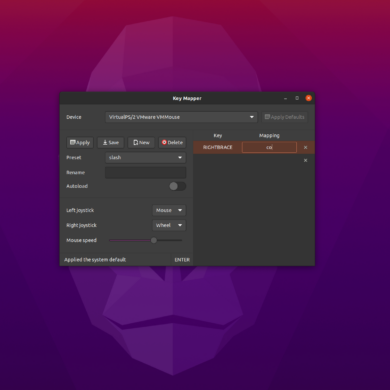Select the RIGHTBRACE key cell
Viewport: 390px width, 390px height.
[x=218, y=147]
